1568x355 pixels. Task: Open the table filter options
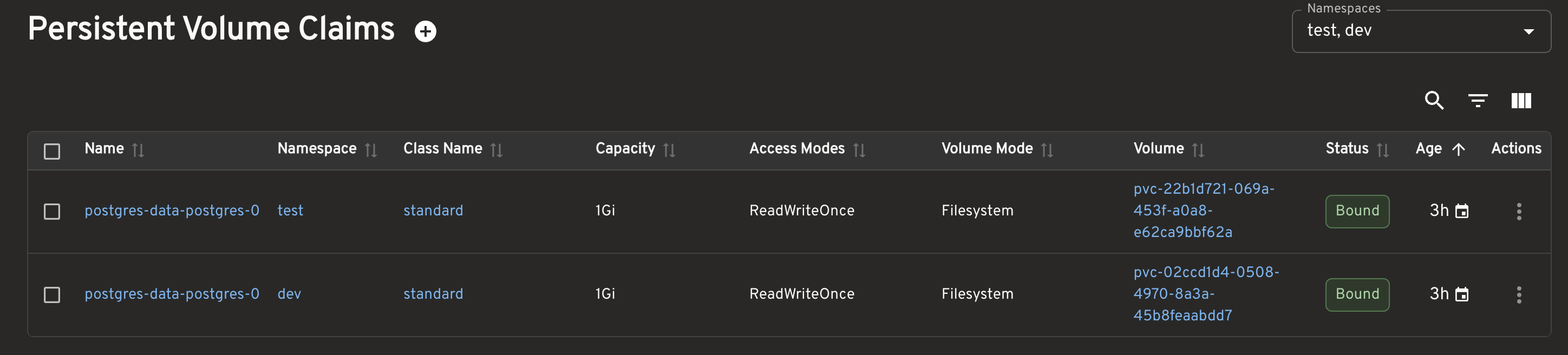pyautogui.click(x=1478, y=100)
